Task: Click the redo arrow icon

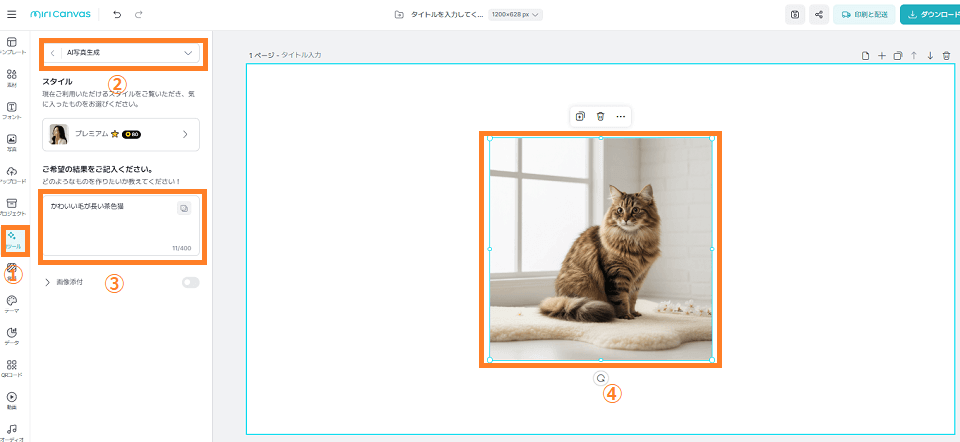Action: click(x=138, y=15)
